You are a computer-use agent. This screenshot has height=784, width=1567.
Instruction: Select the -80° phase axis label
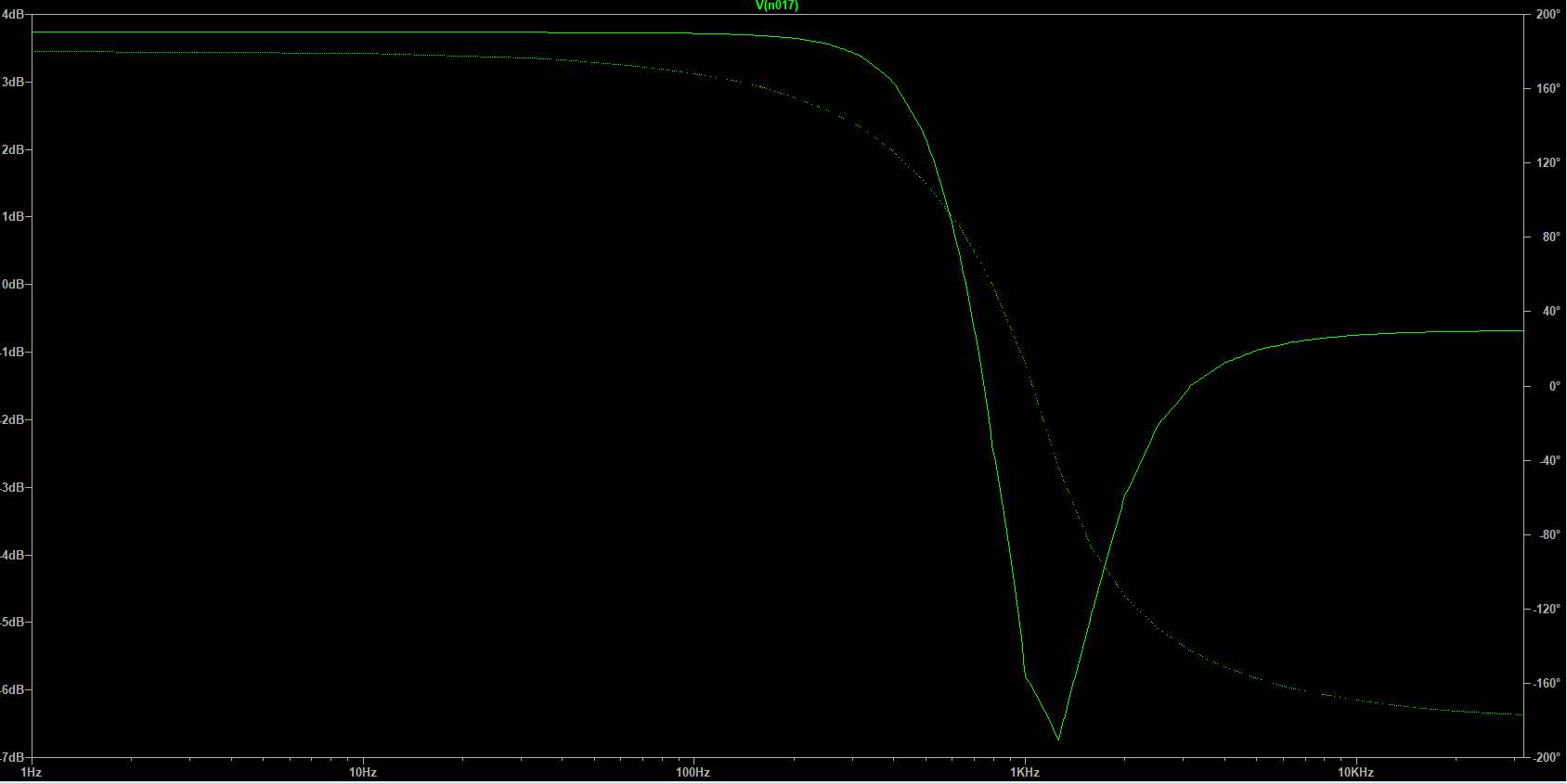pyautogui.click(x=1549, y=534)
